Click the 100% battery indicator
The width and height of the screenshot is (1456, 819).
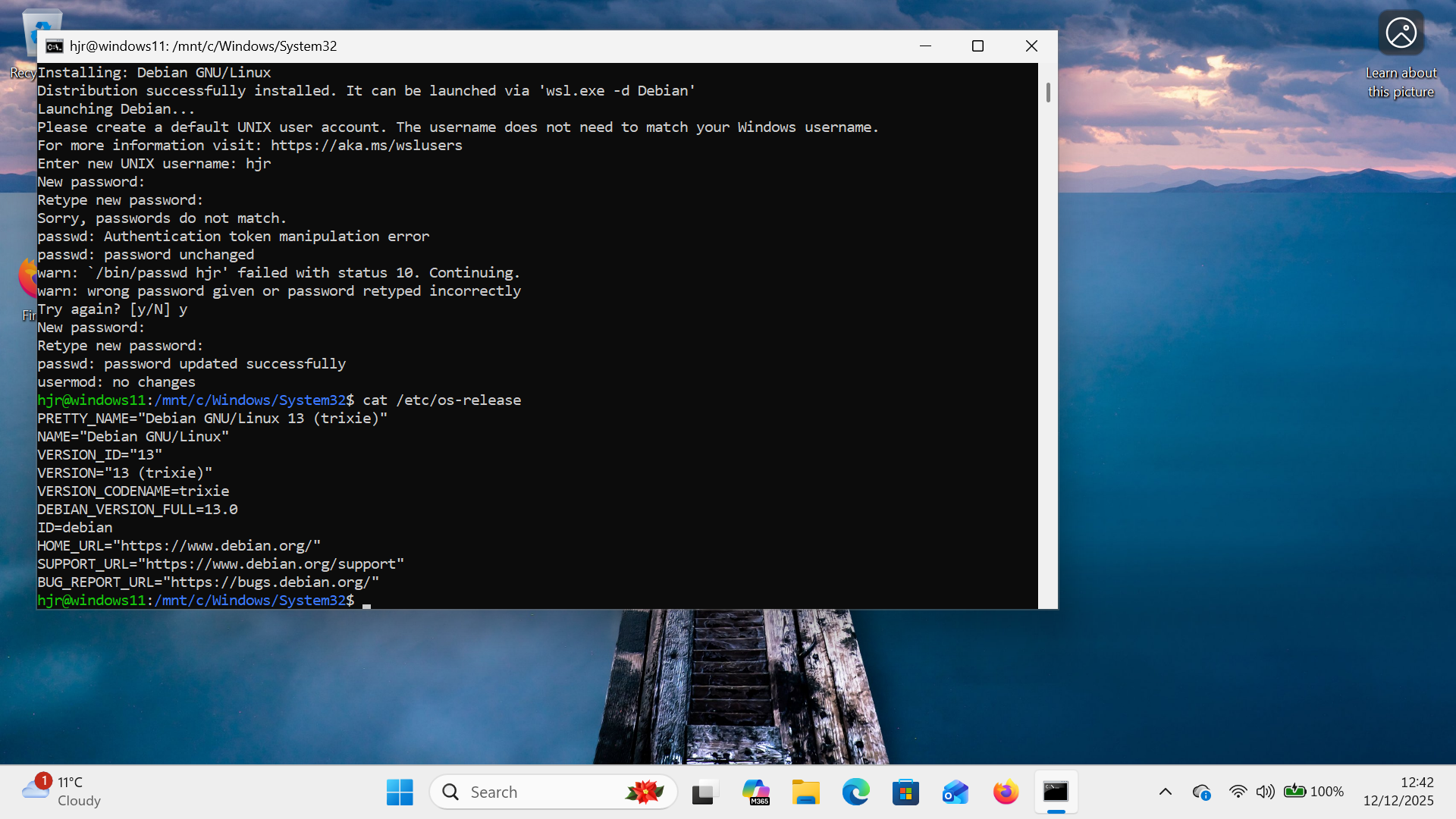1313,792
